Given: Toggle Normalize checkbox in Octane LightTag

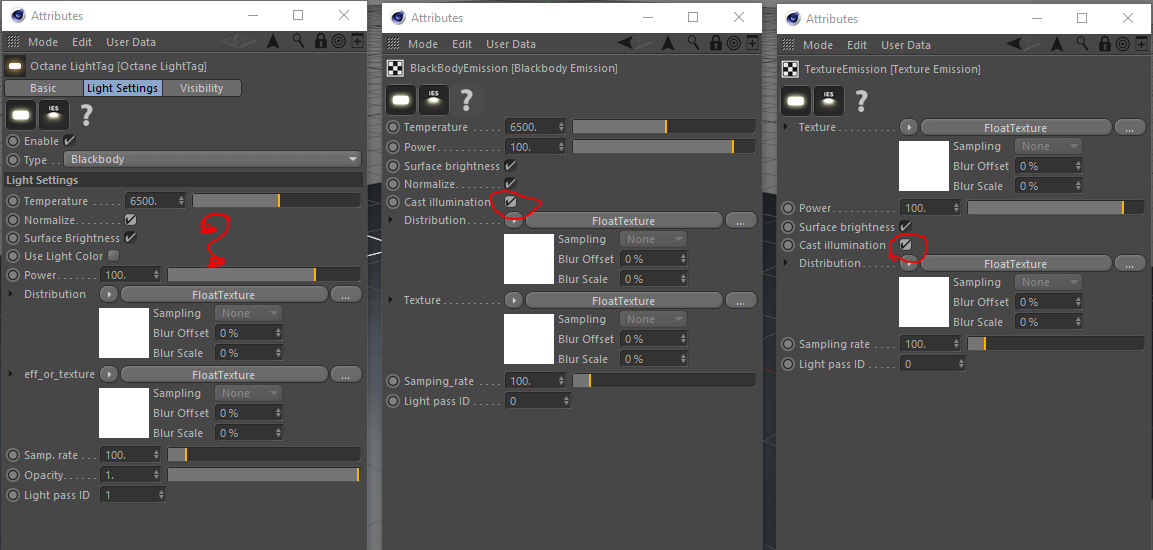Looking at the screenshot, I should (x=130, y=219).
